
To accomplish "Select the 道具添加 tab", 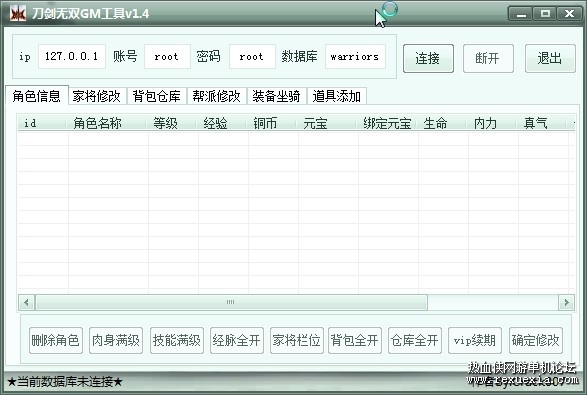I will (337, 96).
